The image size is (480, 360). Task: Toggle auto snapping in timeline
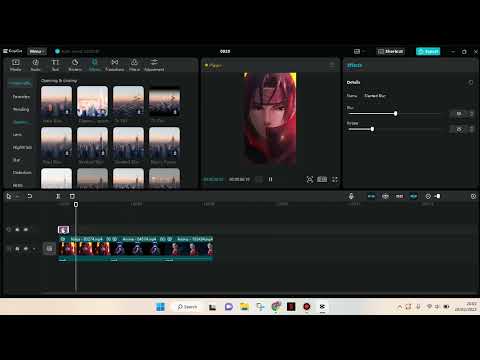tap(385, 196)
